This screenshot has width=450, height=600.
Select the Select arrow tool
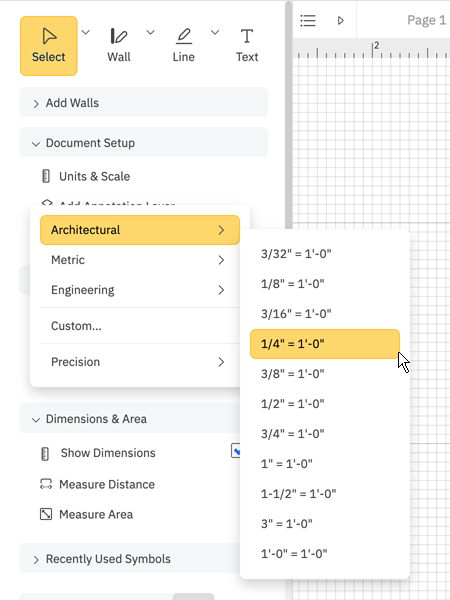click(49, 46)
